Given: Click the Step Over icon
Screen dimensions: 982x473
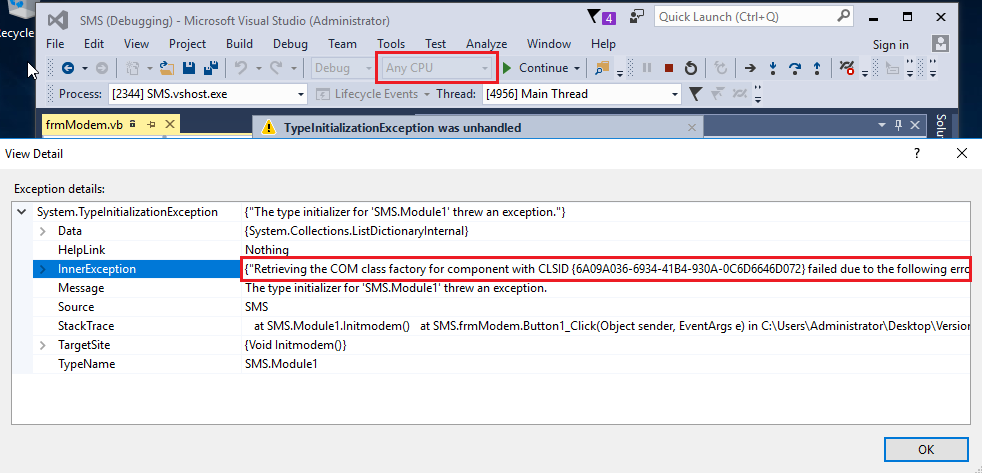Looking at the screenshot, I should tap(796, 68).
